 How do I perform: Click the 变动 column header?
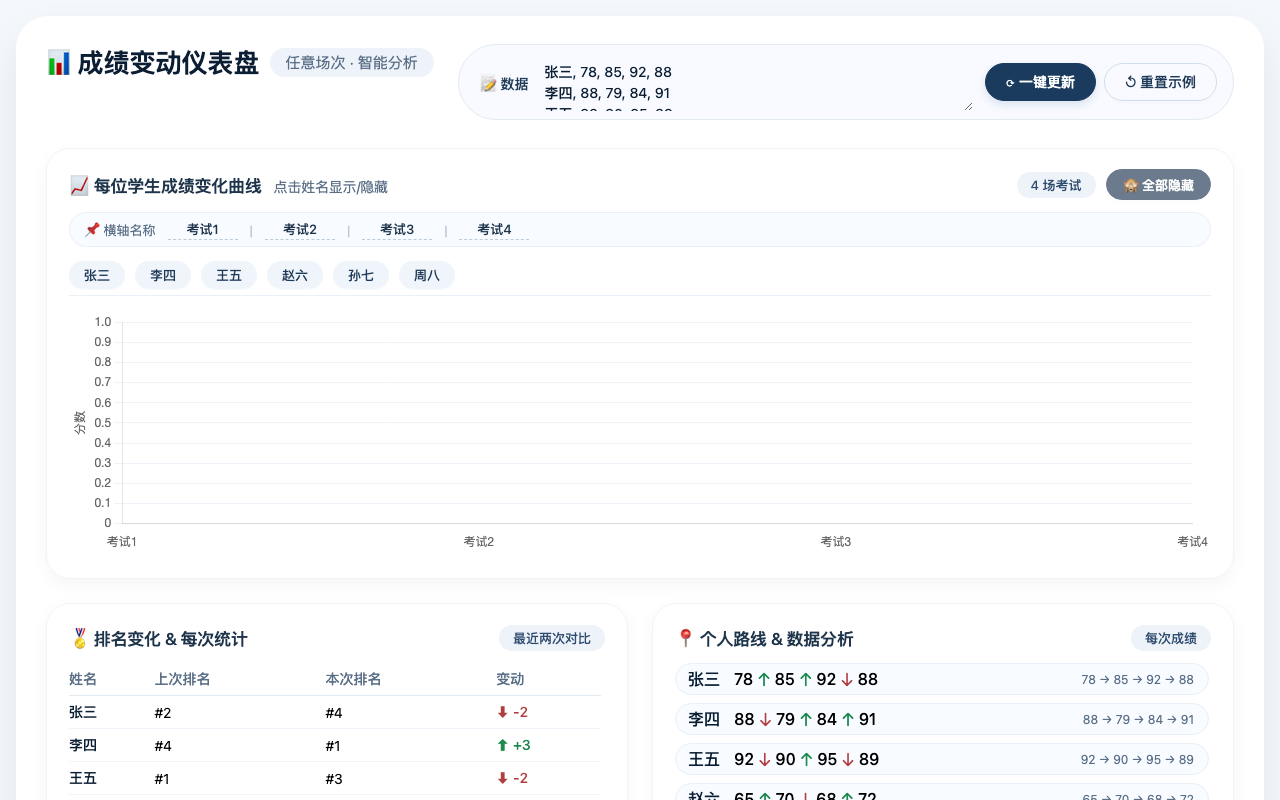(510, 679)
